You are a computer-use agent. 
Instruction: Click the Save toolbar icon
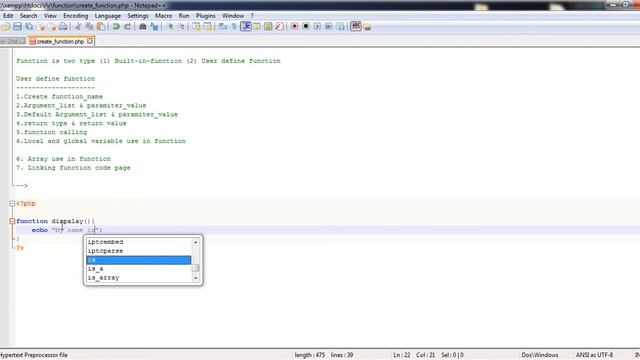pyautogui.click(x=18, y=27)
